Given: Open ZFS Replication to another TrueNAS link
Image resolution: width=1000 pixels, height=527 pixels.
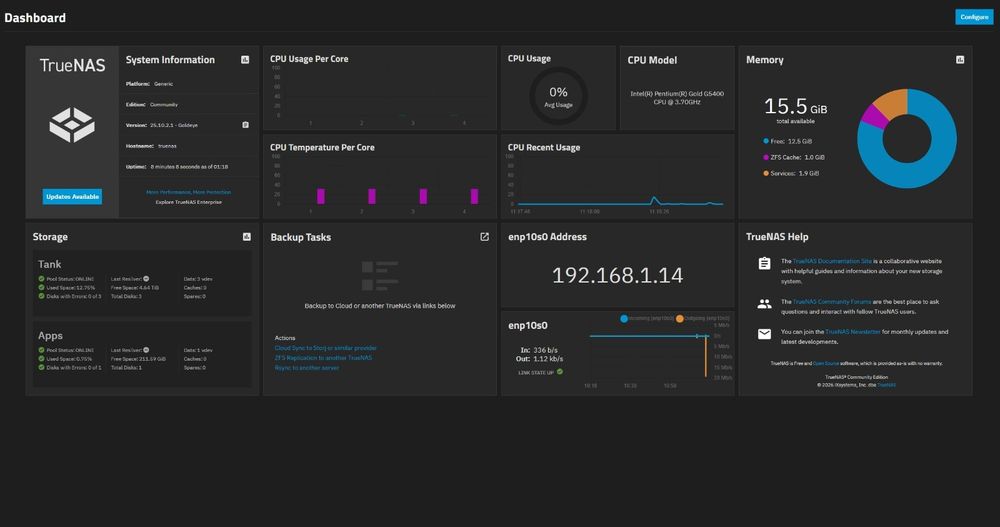Looking at the screenshot, I should point(323,358).
